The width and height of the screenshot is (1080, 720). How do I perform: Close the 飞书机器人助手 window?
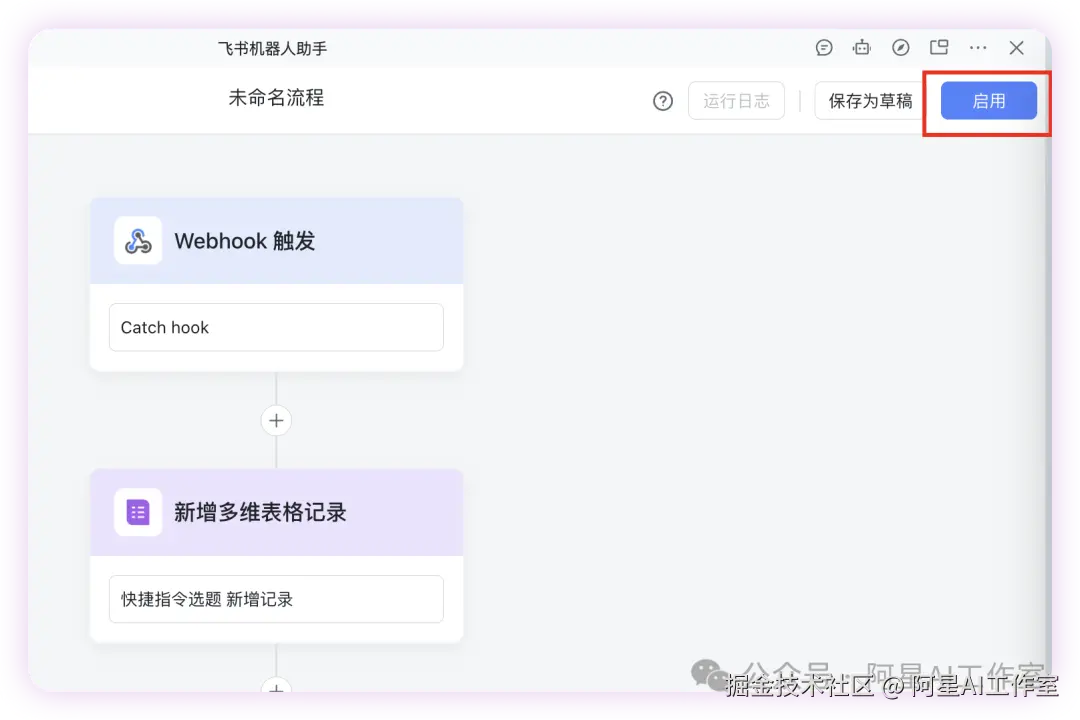pyautogui.click(x=1017, y=47)
